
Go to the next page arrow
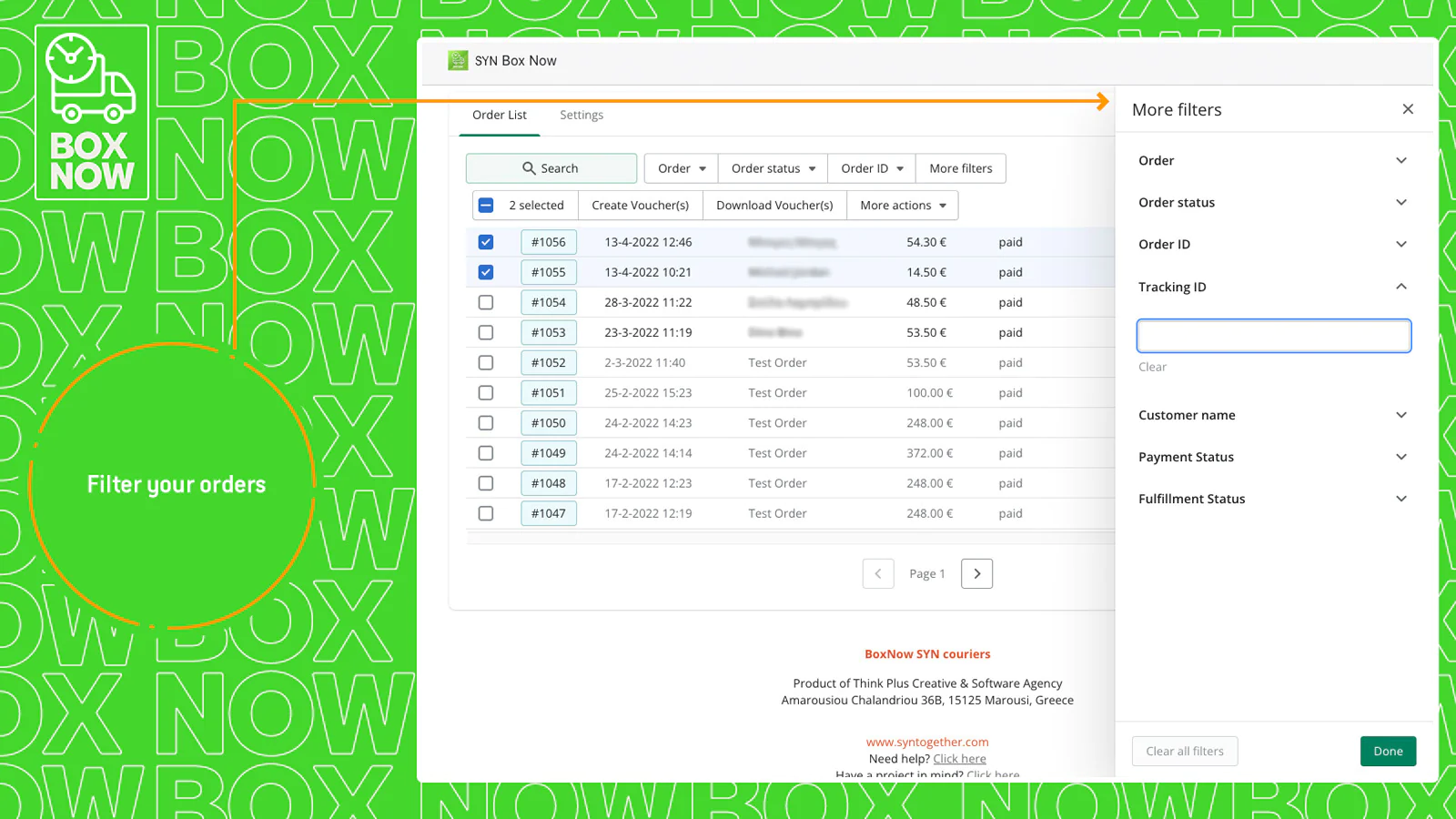point(976,573)
